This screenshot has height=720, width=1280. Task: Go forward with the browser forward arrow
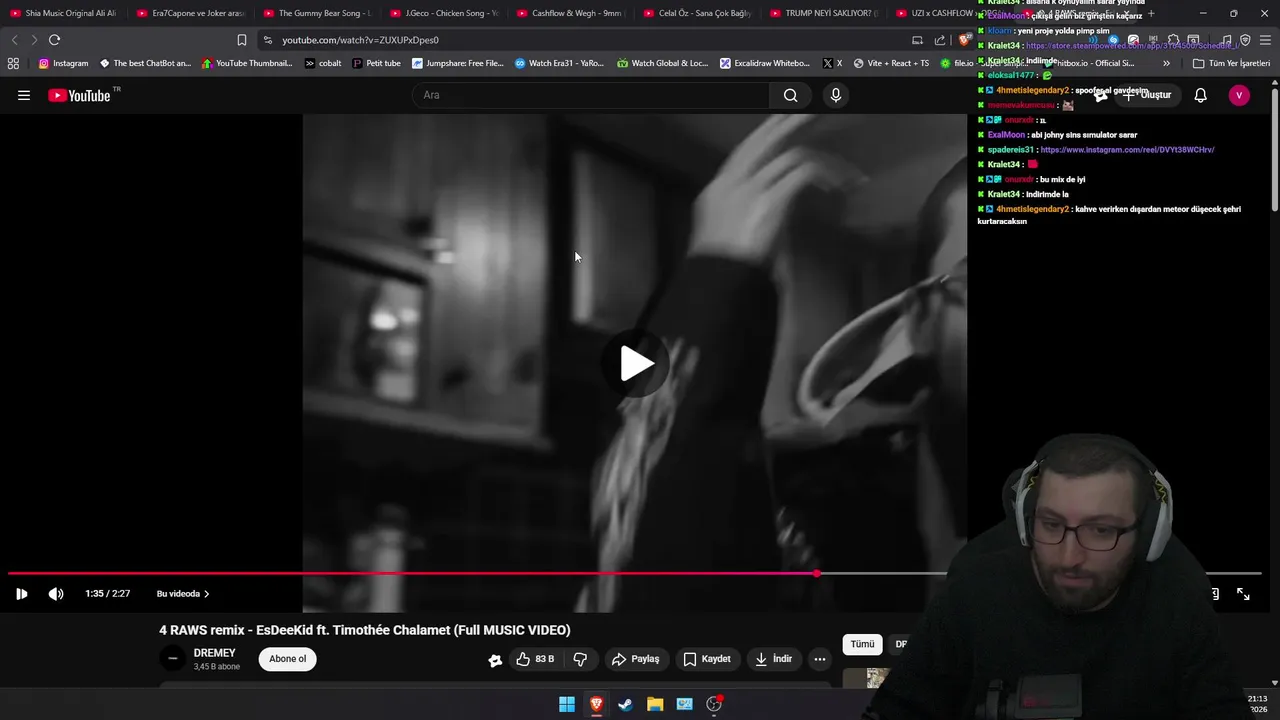click(33, 40)
